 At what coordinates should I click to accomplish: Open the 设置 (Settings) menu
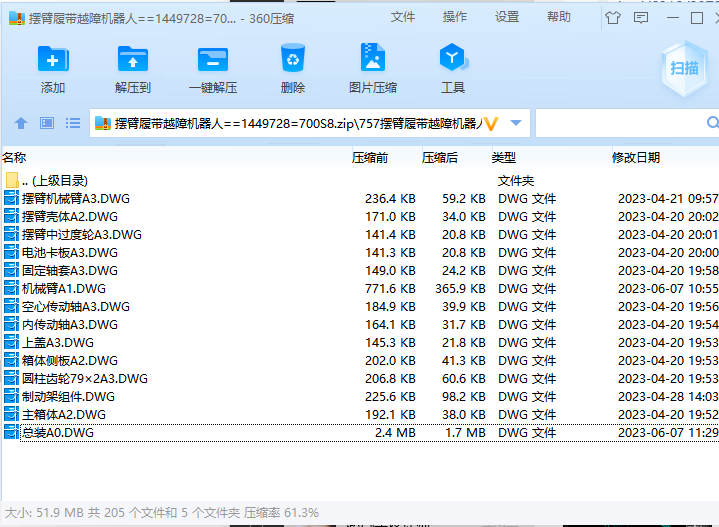[507, 17]
